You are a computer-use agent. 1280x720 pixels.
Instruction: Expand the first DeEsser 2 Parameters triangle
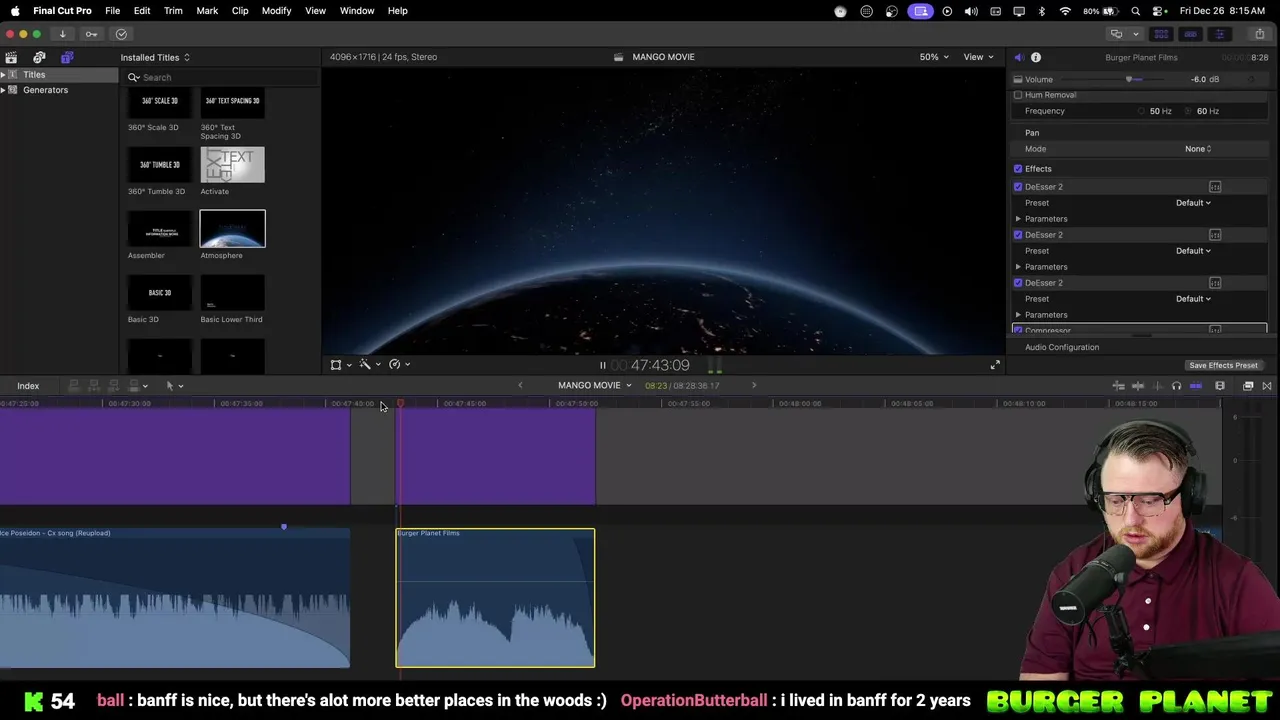click(1018, 219)
